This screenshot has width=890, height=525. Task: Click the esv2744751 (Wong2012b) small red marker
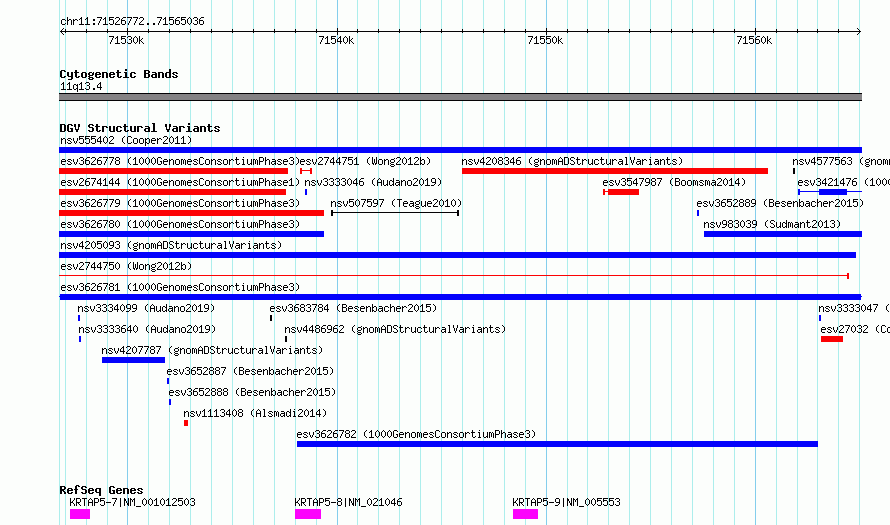(x=306, y=171)
